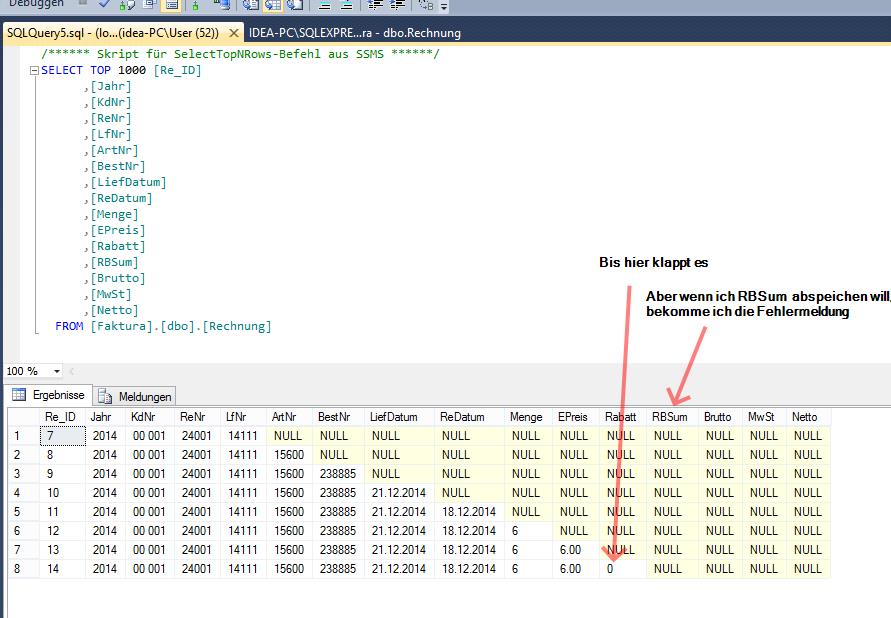Toggle the highlighted IntelliSense Enabled icon
The height and width of the screenshot is (618, 891).
[x=171, y=5]
